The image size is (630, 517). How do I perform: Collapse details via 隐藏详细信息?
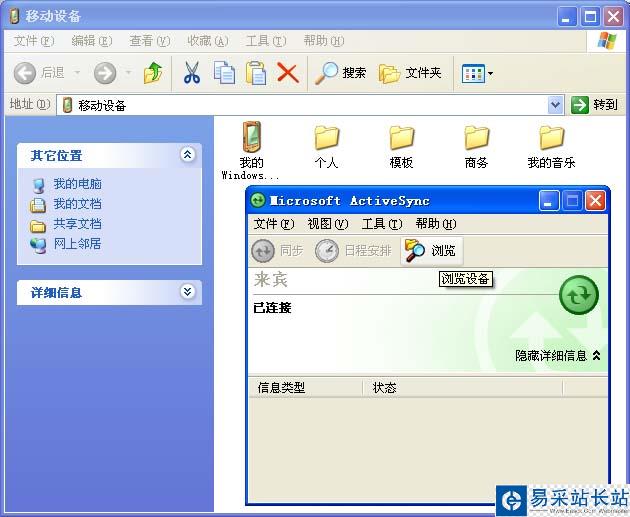558,356
